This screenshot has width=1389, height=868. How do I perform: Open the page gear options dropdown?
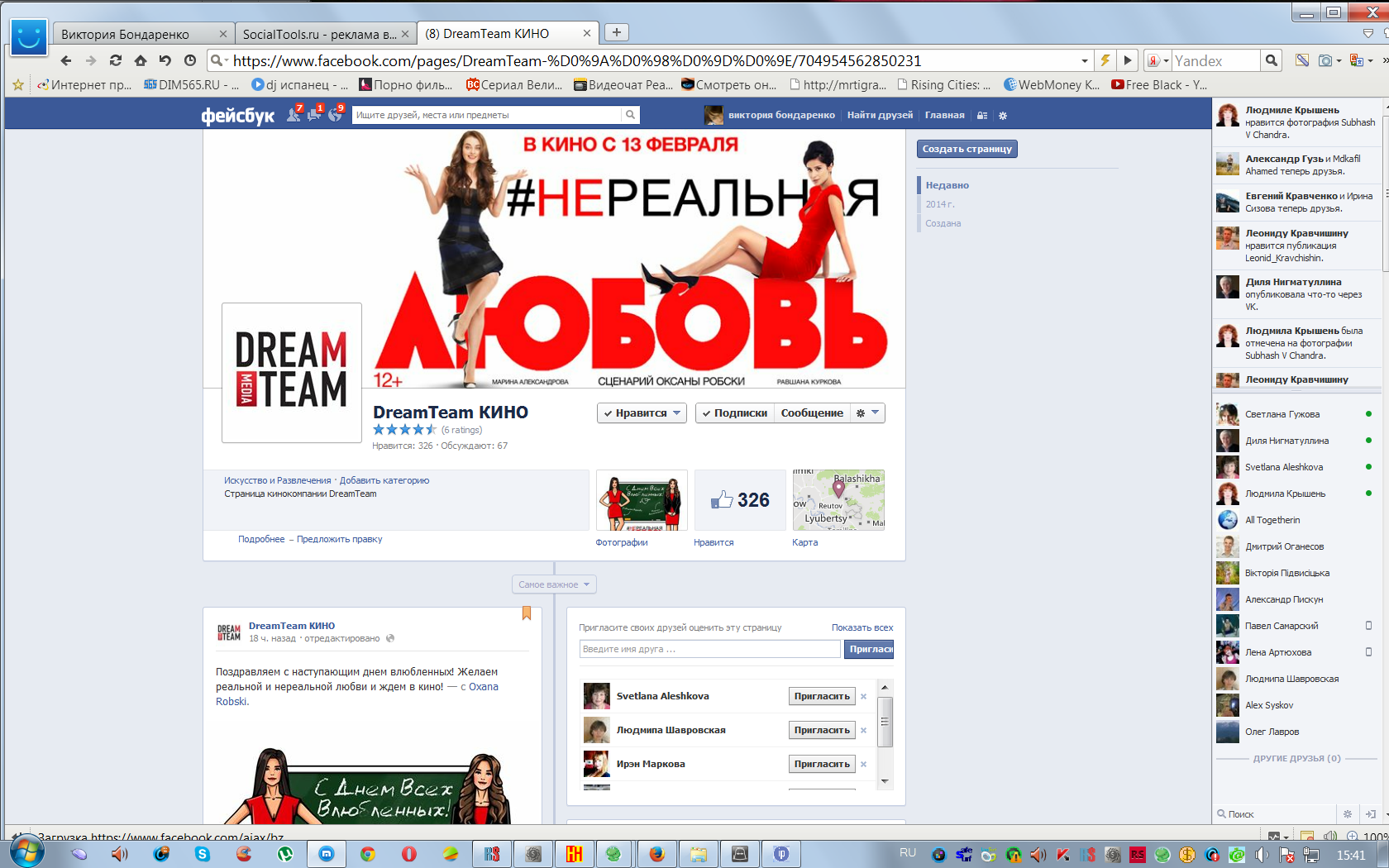(x=867, y=413)
